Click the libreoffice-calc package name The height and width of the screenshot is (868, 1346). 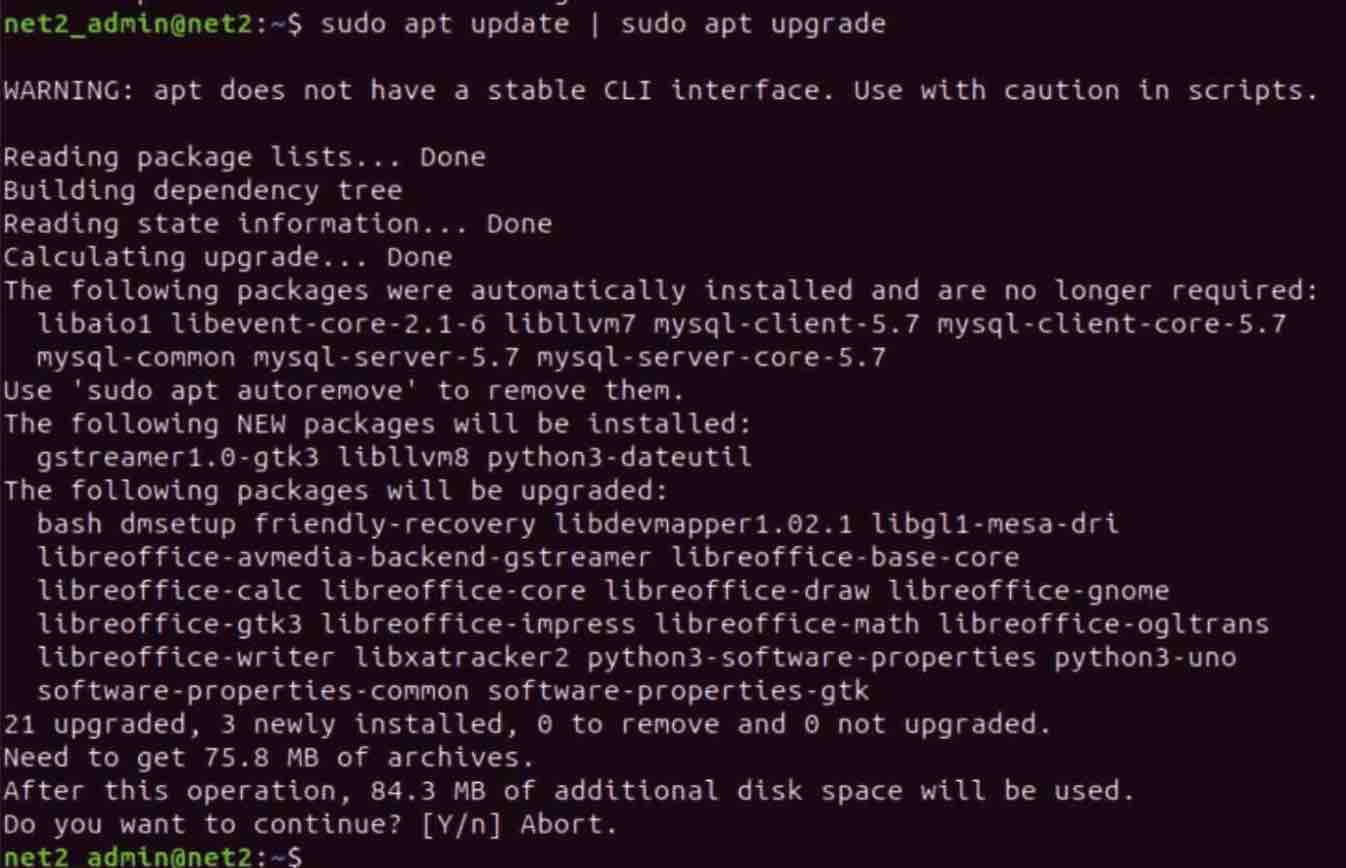pyautogui.click(x=169, y=591)
